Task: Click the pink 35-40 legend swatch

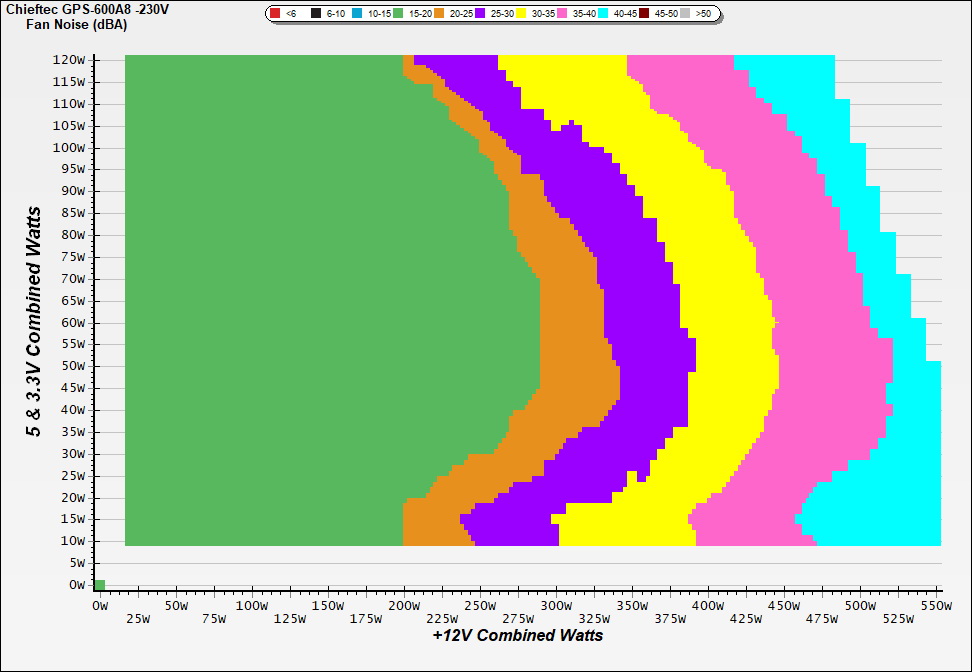Action: (x=563, y=14)
